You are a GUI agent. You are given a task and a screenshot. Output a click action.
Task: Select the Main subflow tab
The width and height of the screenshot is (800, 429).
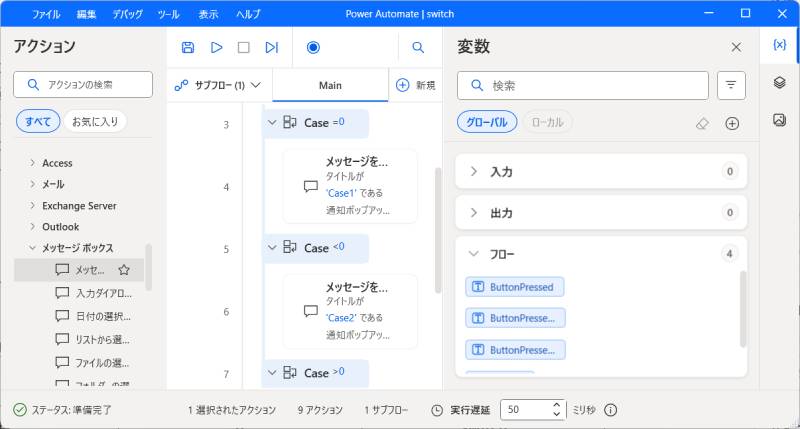(330, 86)
